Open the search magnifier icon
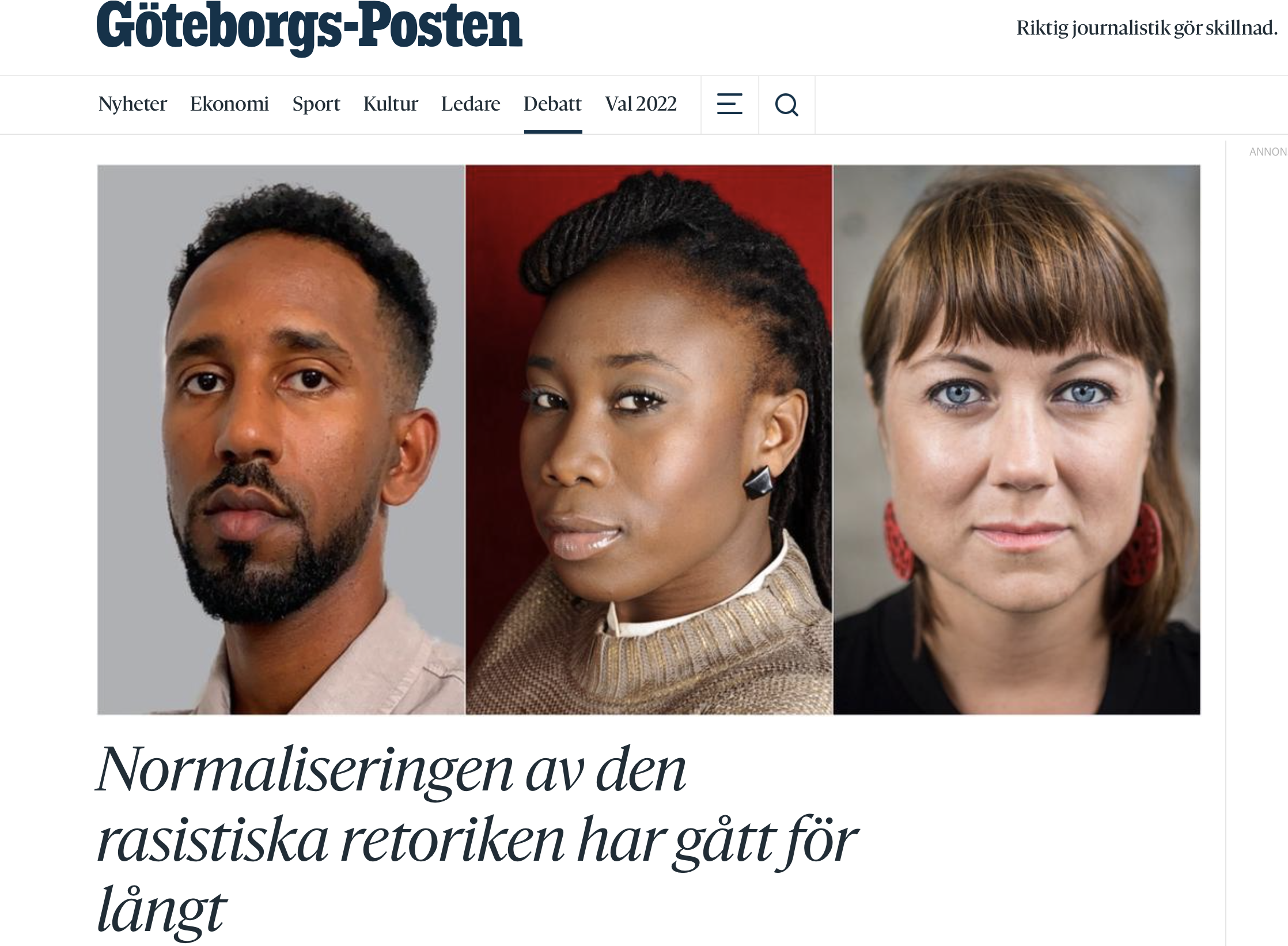Viewport: 1288px width, 946px height. [x=786, y=105]
